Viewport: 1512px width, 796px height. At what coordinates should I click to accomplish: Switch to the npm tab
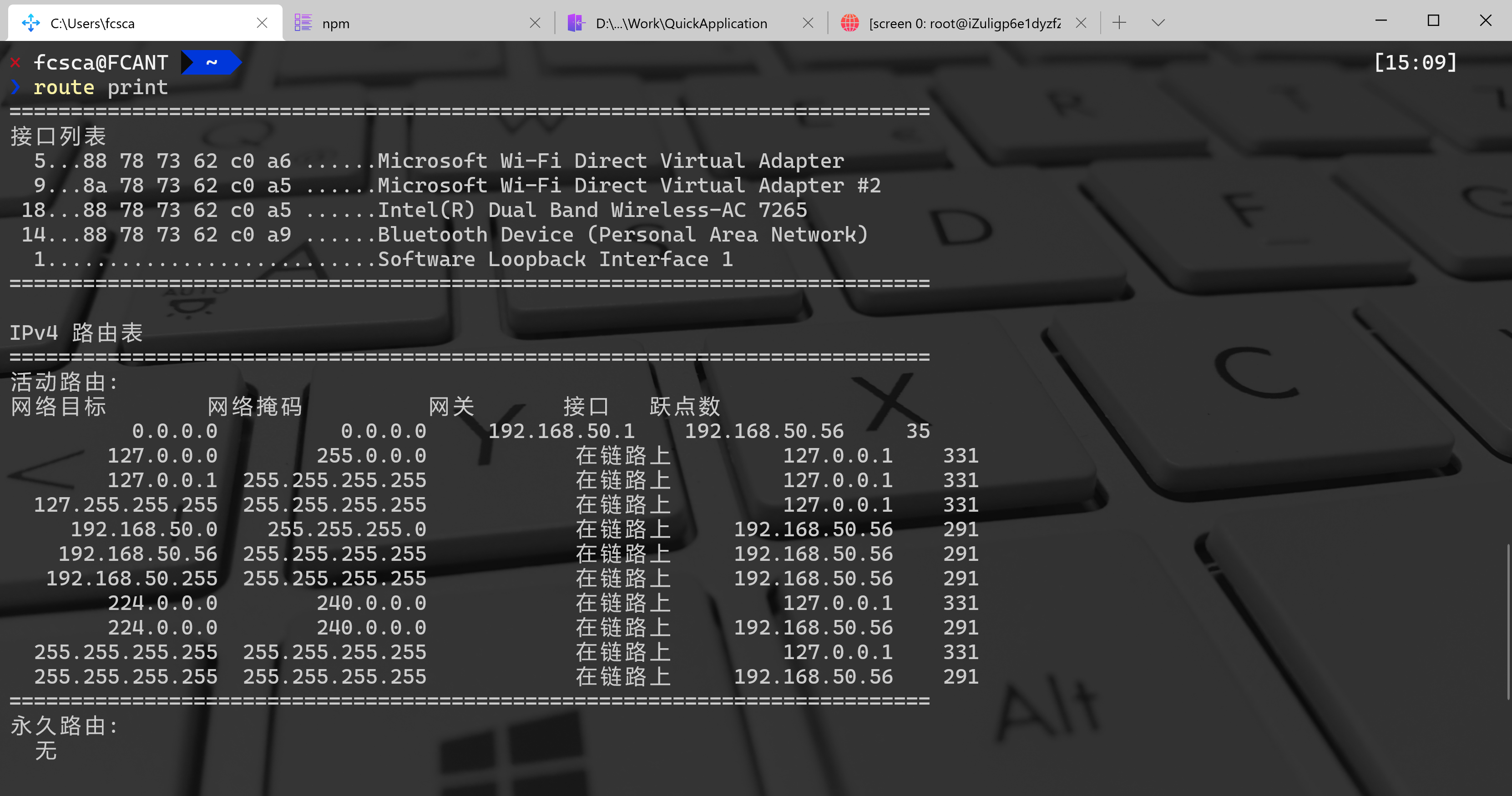point(418,23)
